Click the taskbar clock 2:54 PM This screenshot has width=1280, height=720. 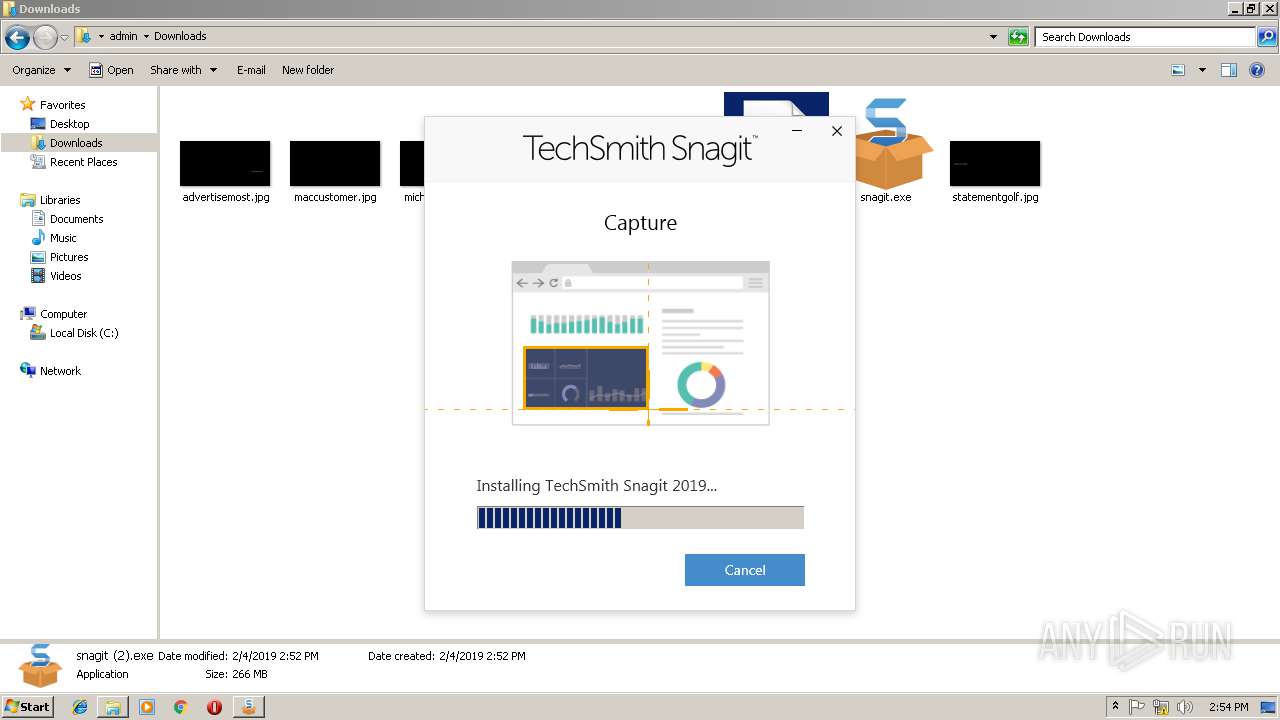click(1228, 707)
